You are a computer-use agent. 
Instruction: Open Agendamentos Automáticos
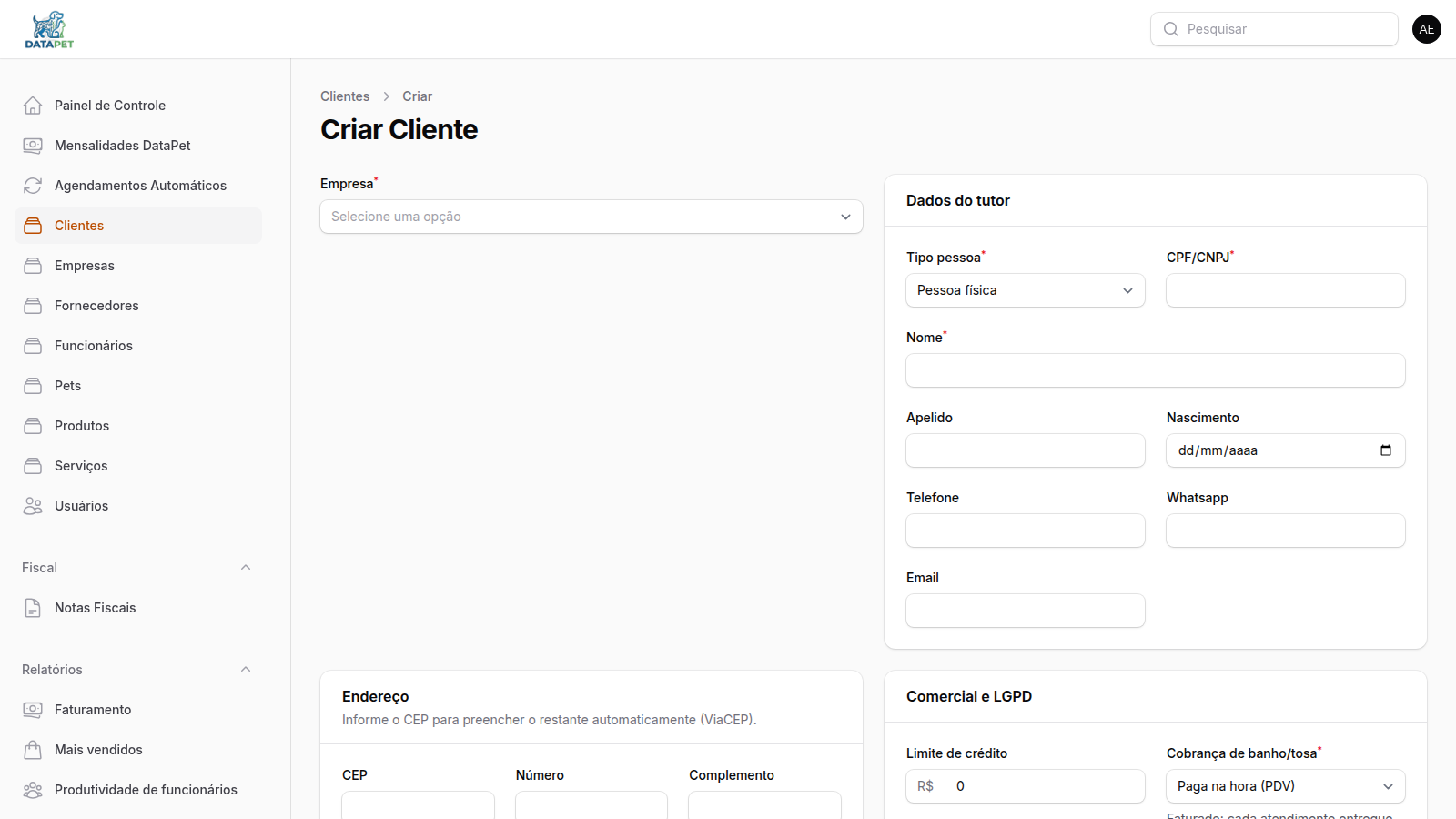[x=138, y=186]
